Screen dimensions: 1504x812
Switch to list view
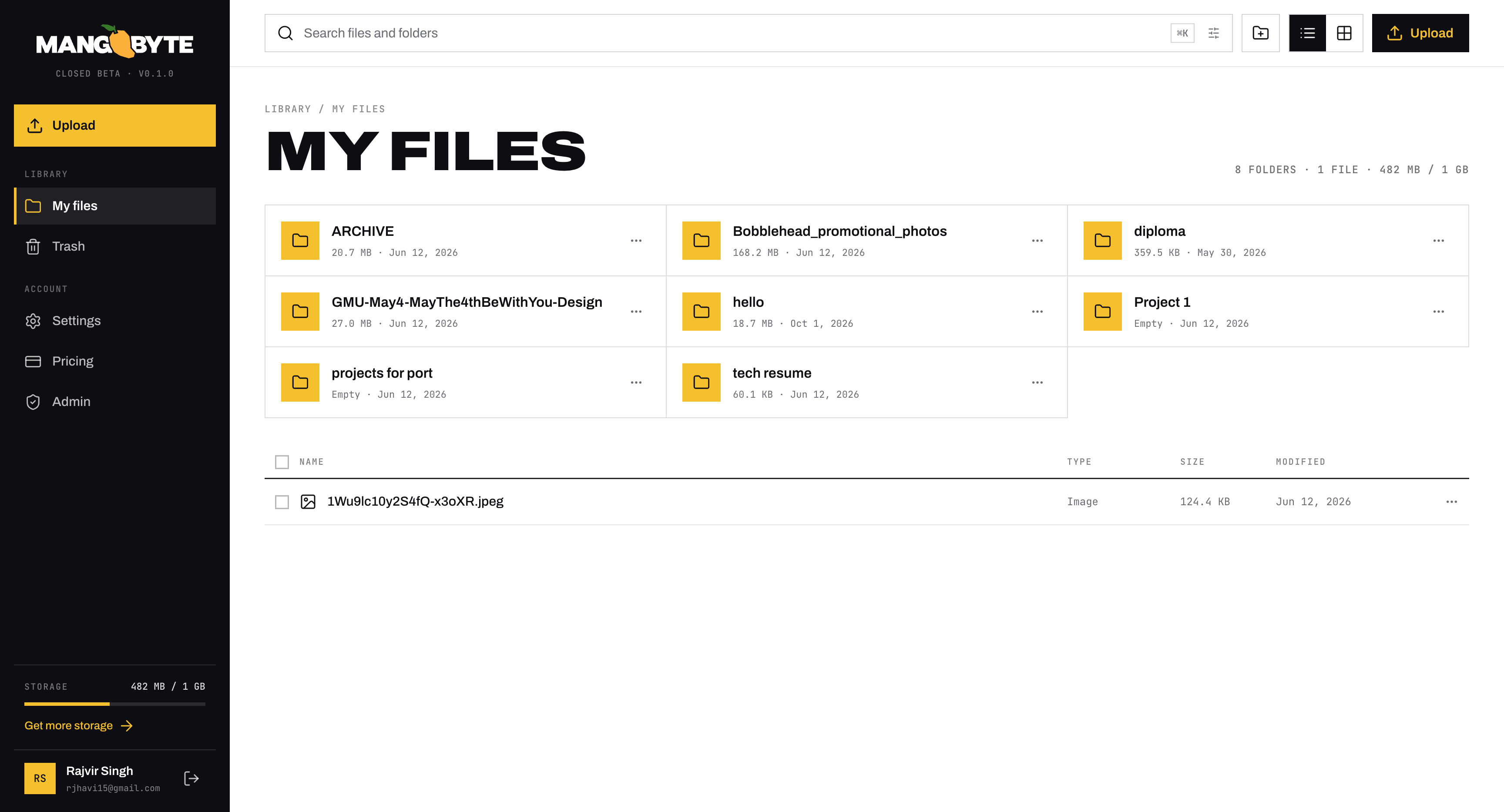[x=1307, y=33]
